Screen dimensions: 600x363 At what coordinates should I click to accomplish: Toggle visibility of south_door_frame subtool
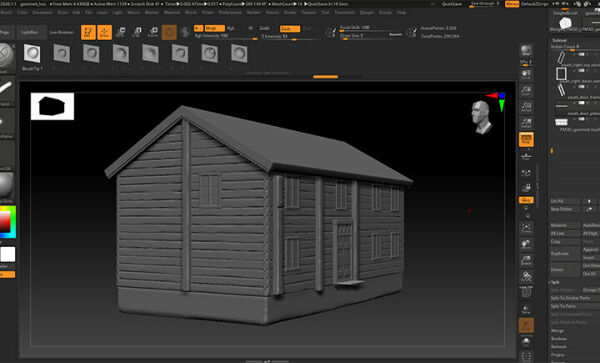(582, 86)
